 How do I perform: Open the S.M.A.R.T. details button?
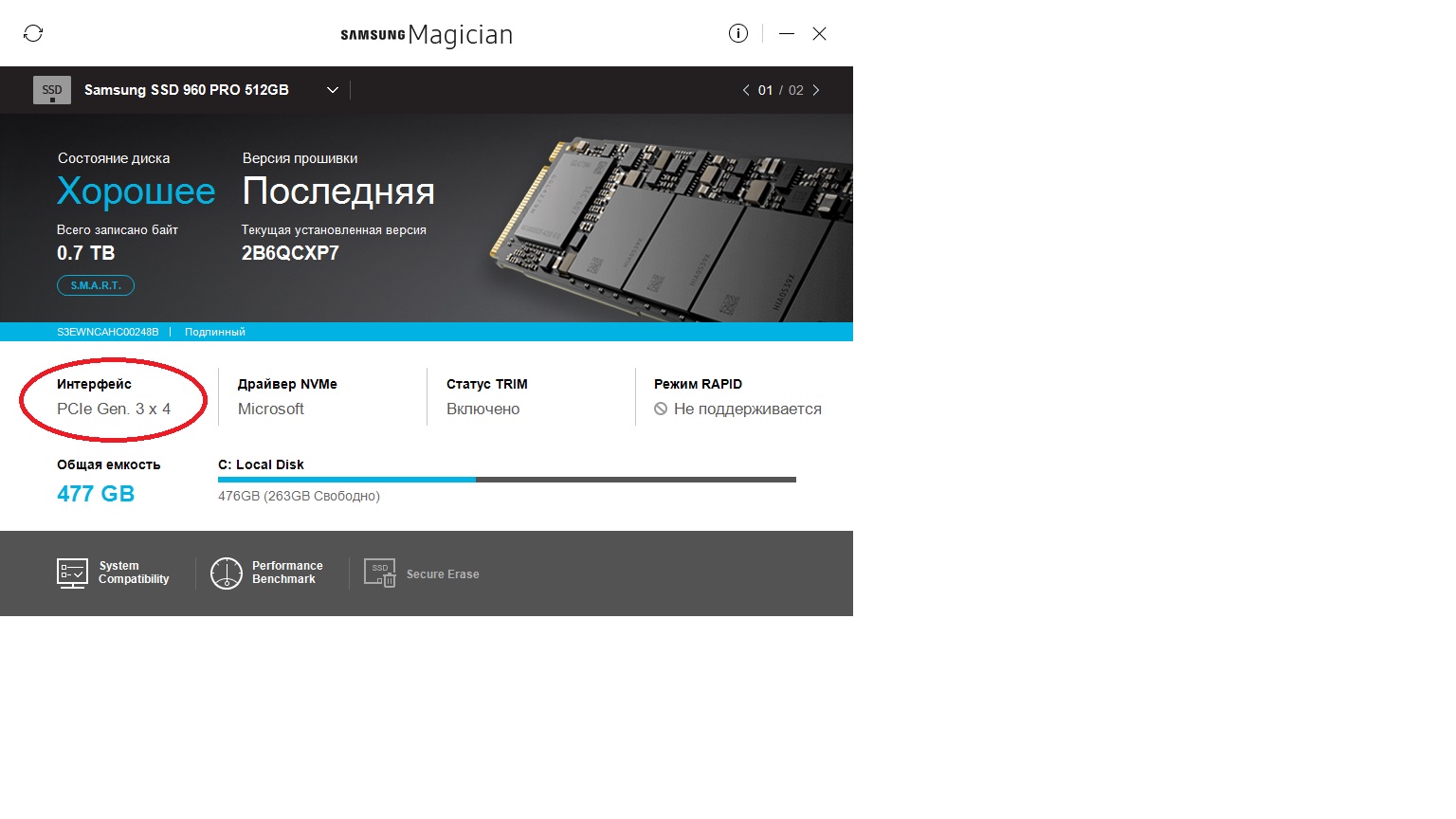pyautogui.click(x=96, y=285)
